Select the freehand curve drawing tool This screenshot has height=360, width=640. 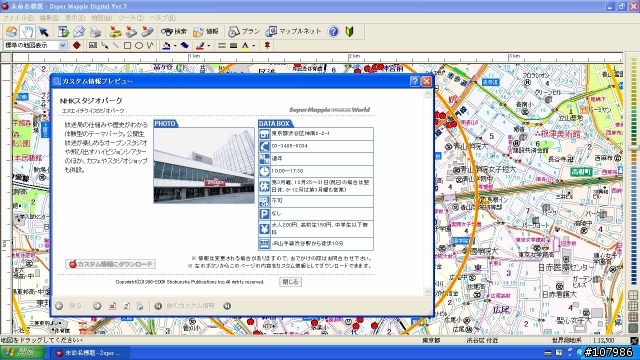click(150, 45)
